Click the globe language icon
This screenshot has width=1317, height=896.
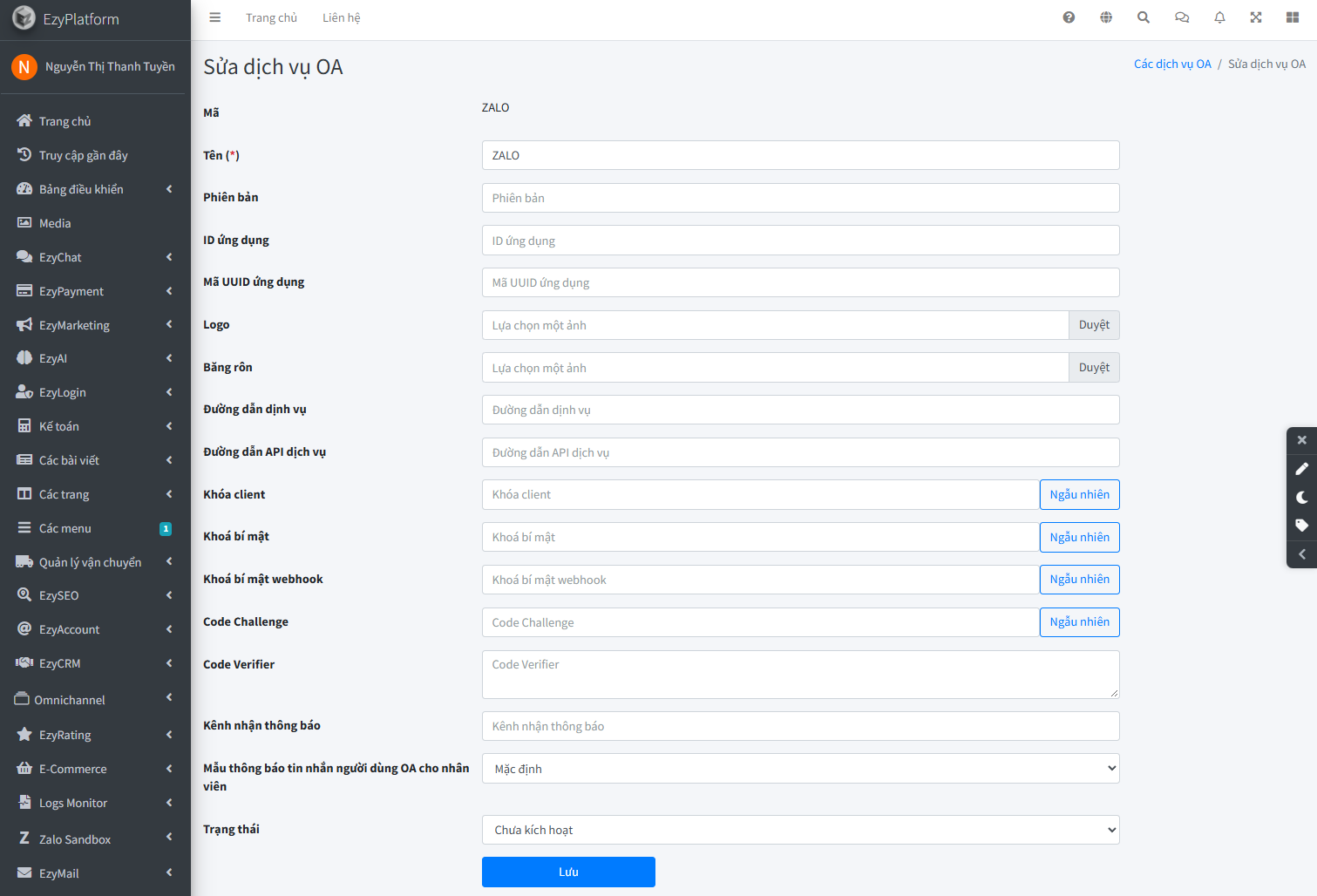pyautogui.click(x=1106, y=17)
